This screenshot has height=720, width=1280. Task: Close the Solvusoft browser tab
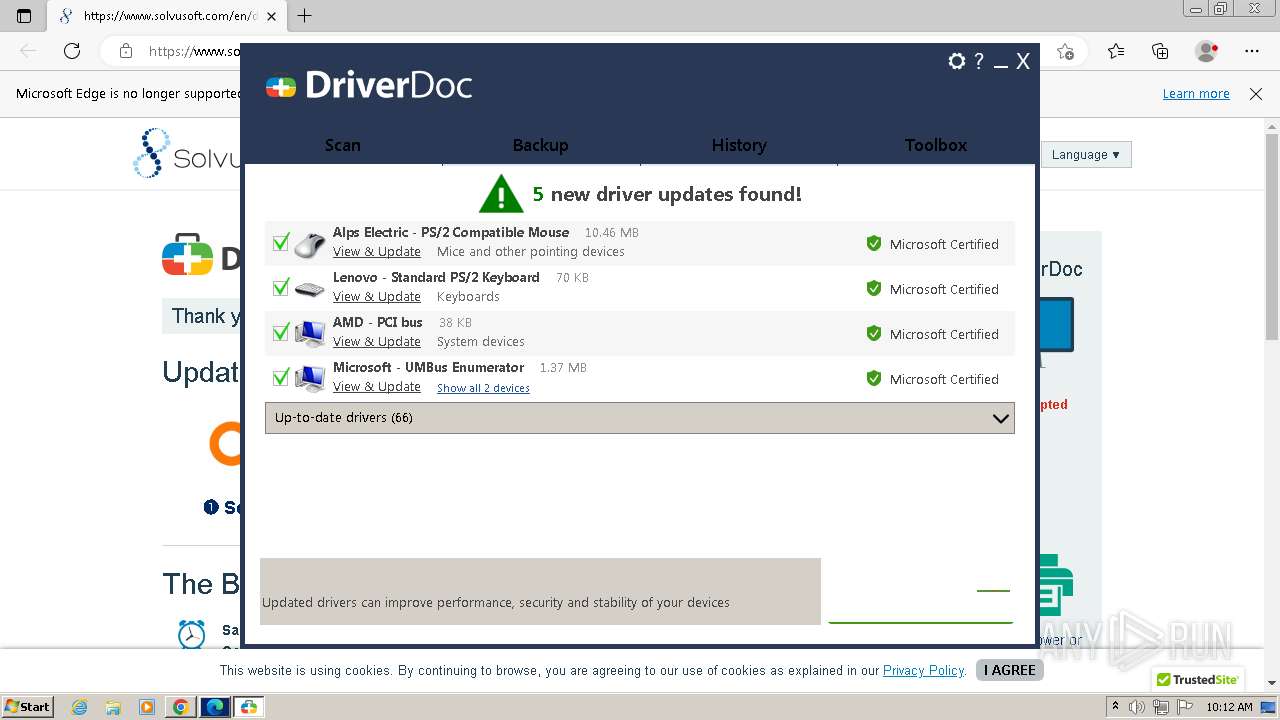pyautogui.click(x=271, y=16)
